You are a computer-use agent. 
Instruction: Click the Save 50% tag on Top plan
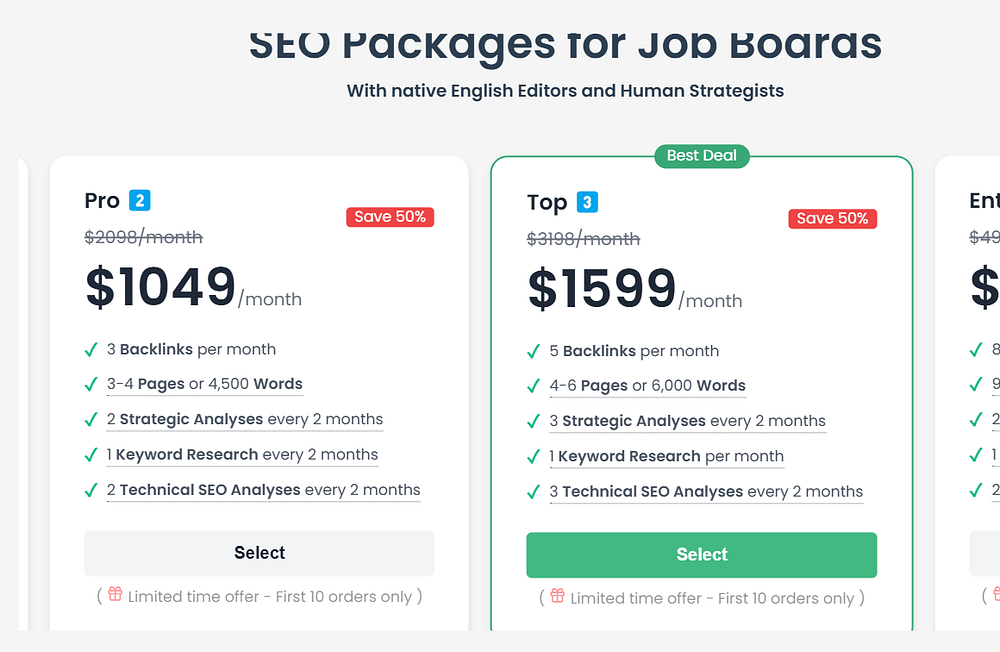[832, 219]
